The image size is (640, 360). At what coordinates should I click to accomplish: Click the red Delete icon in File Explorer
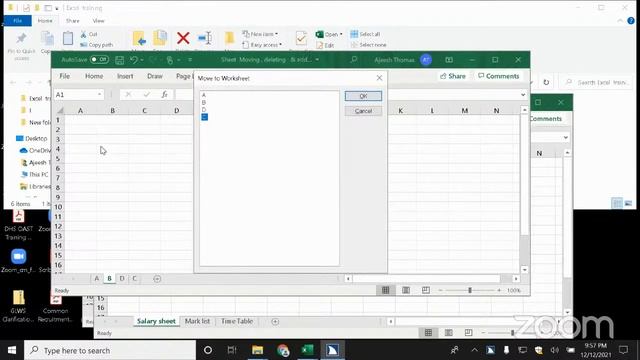[183, 38]
